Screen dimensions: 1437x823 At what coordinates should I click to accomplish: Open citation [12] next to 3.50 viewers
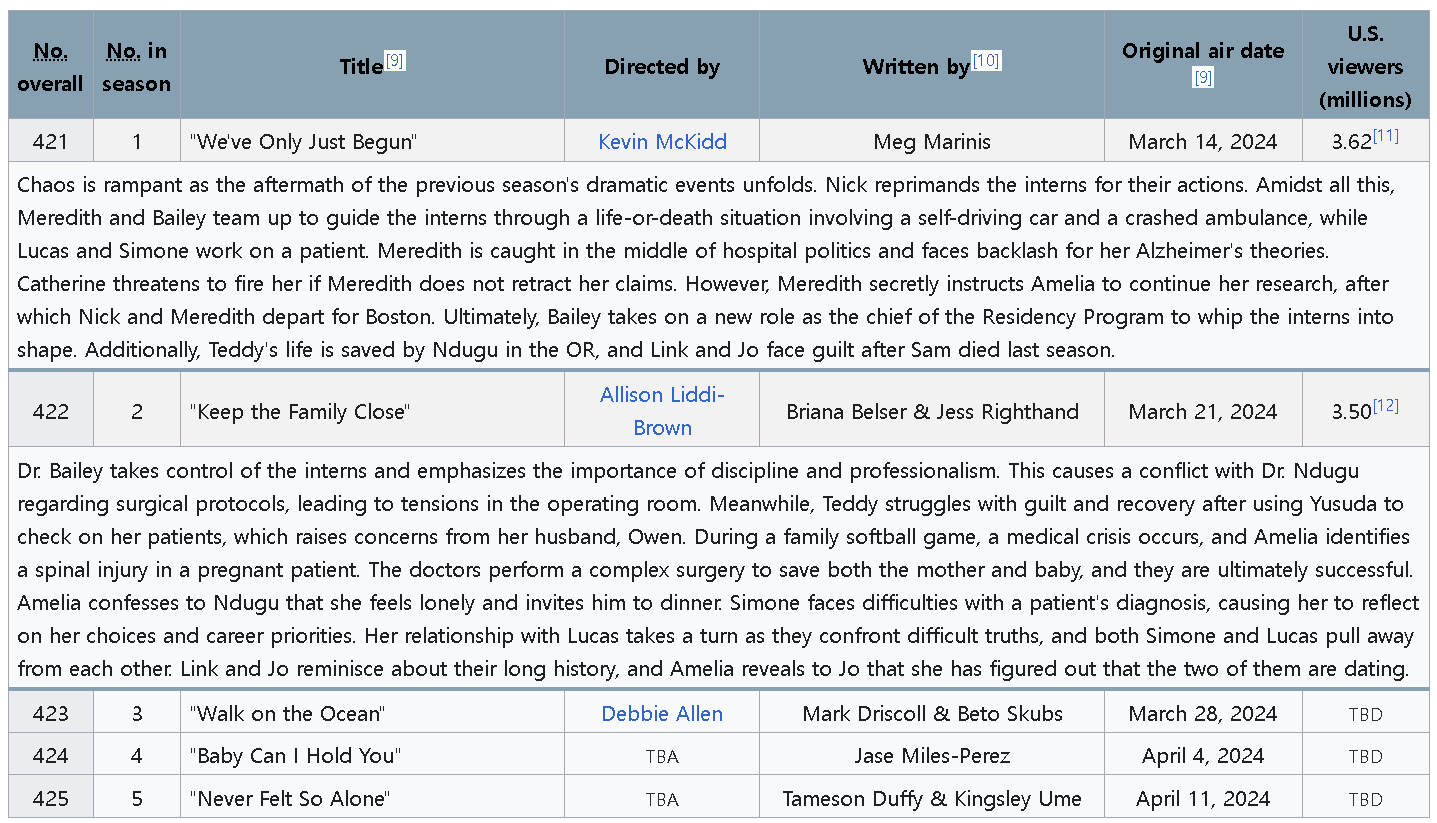pyautogui.click(x=1386, y=406)
